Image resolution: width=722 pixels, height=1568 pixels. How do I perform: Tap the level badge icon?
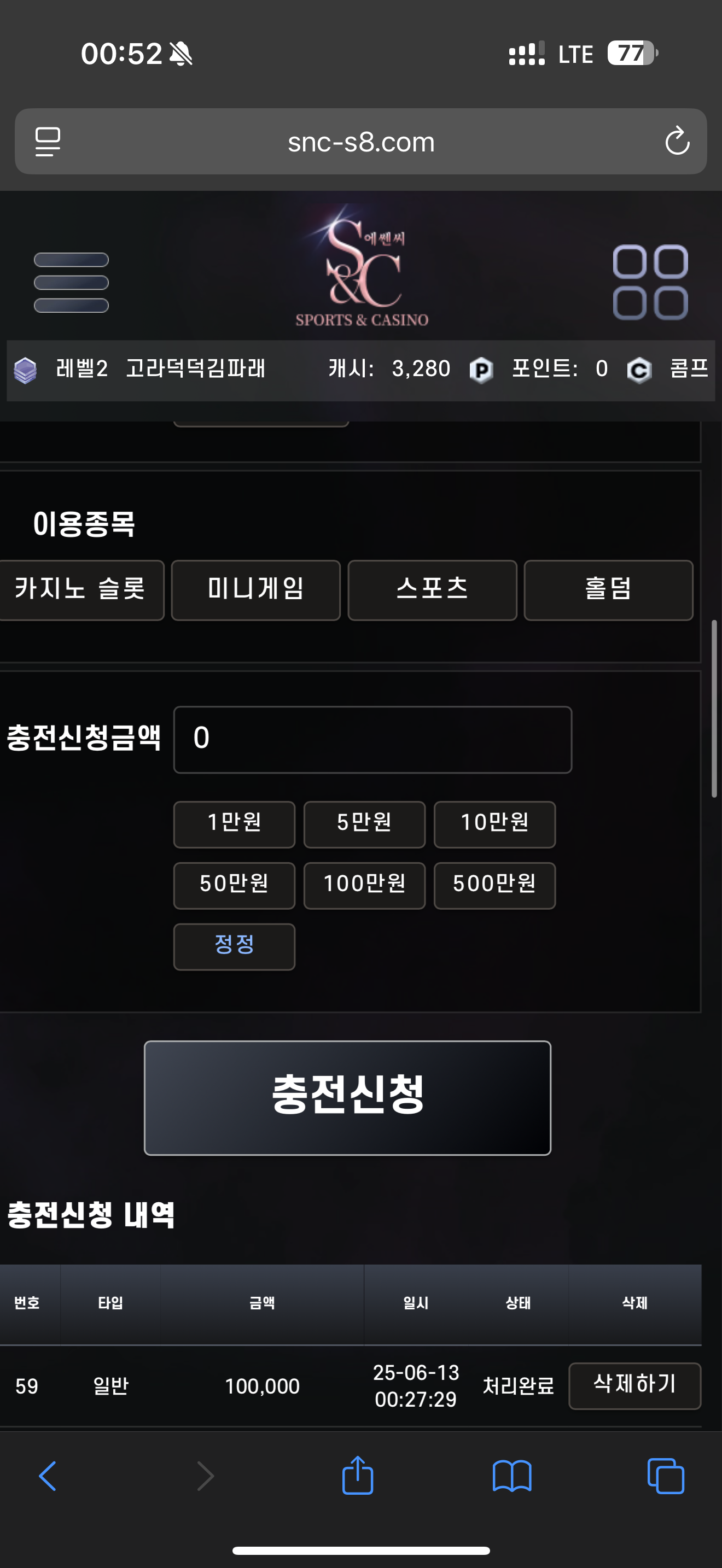25,370
